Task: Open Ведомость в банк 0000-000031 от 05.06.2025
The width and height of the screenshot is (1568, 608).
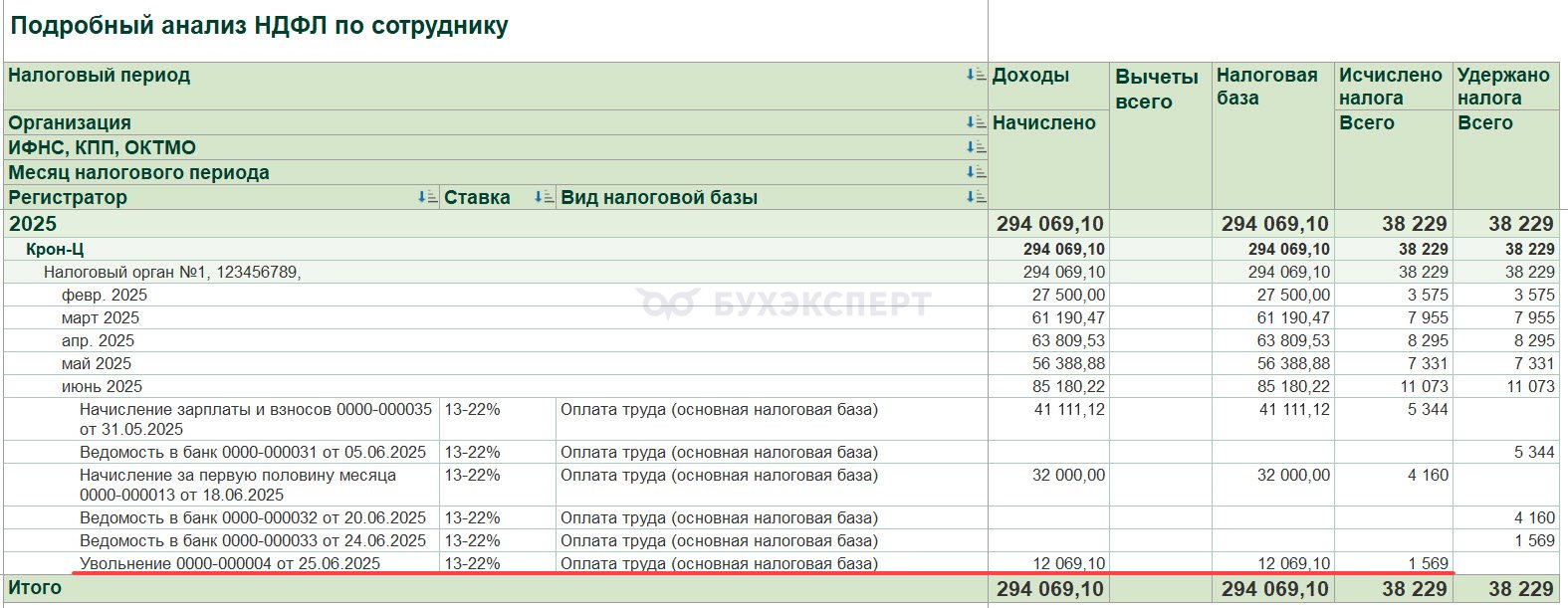Action: click(x=253, y=452)
